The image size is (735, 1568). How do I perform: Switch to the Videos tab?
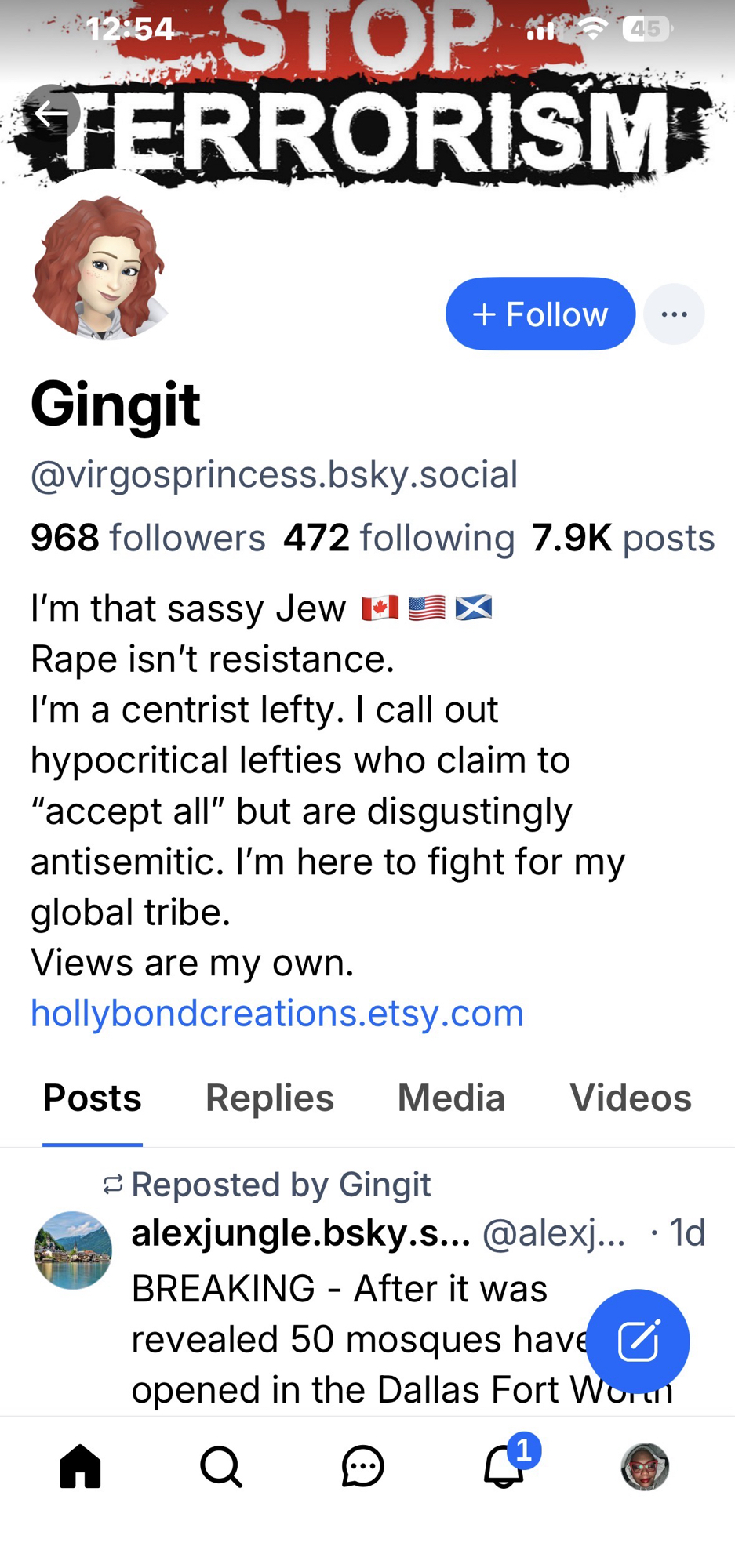(x=630, y=1098)
